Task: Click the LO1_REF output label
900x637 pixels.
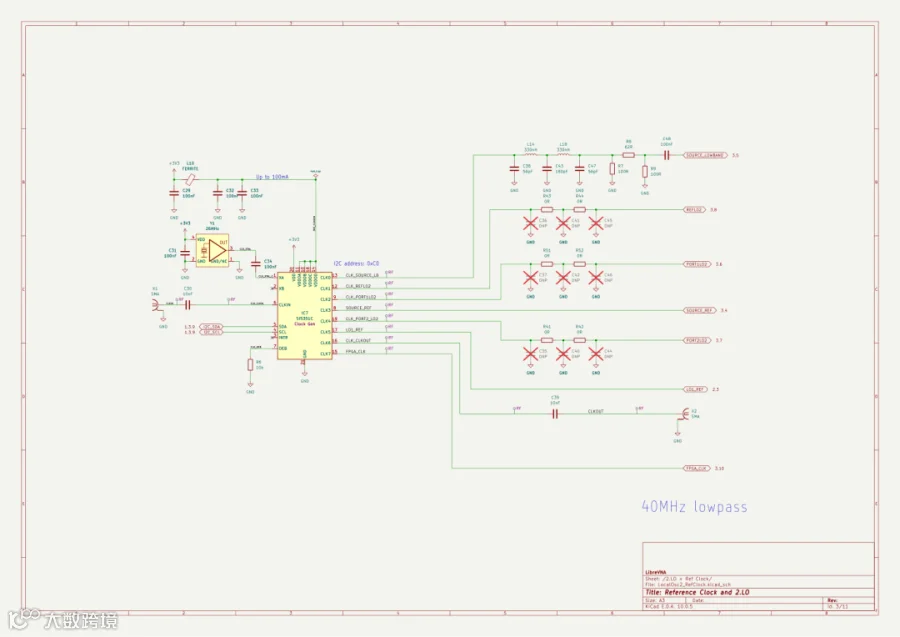Action: click(x=695, y=389)
